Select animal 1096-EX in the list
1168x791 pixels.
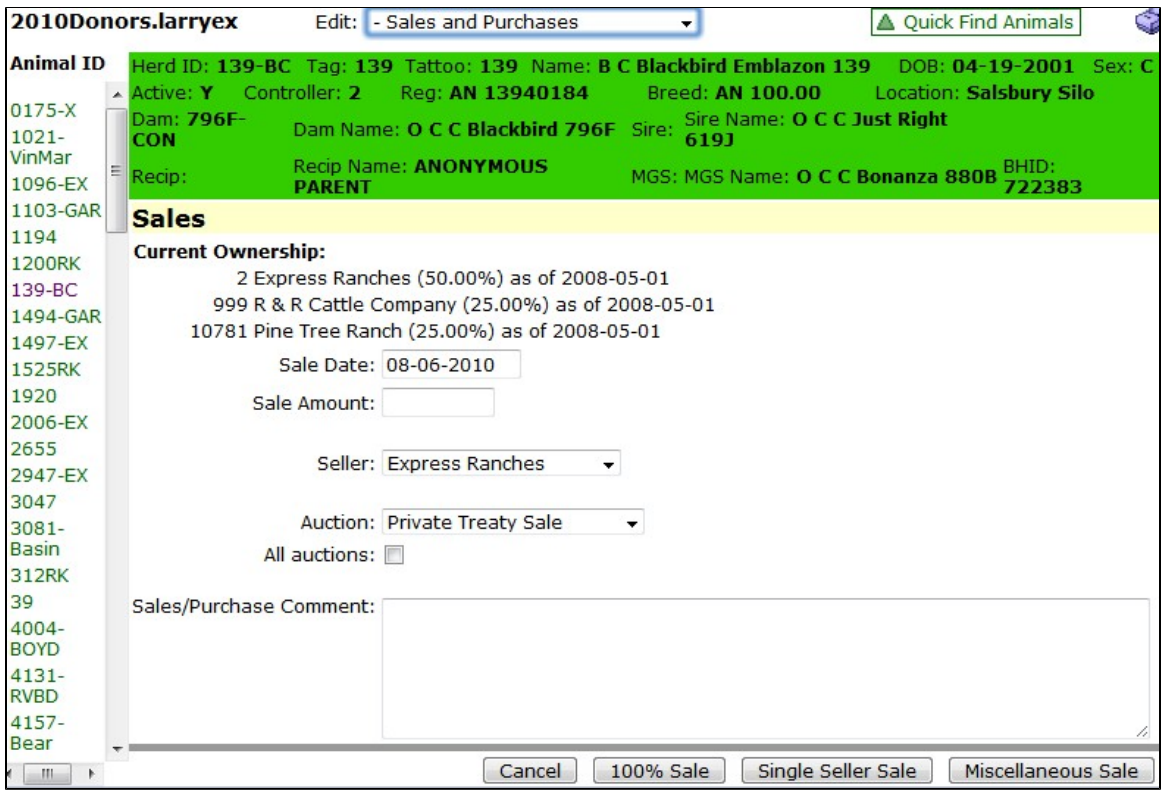[49, 184]
